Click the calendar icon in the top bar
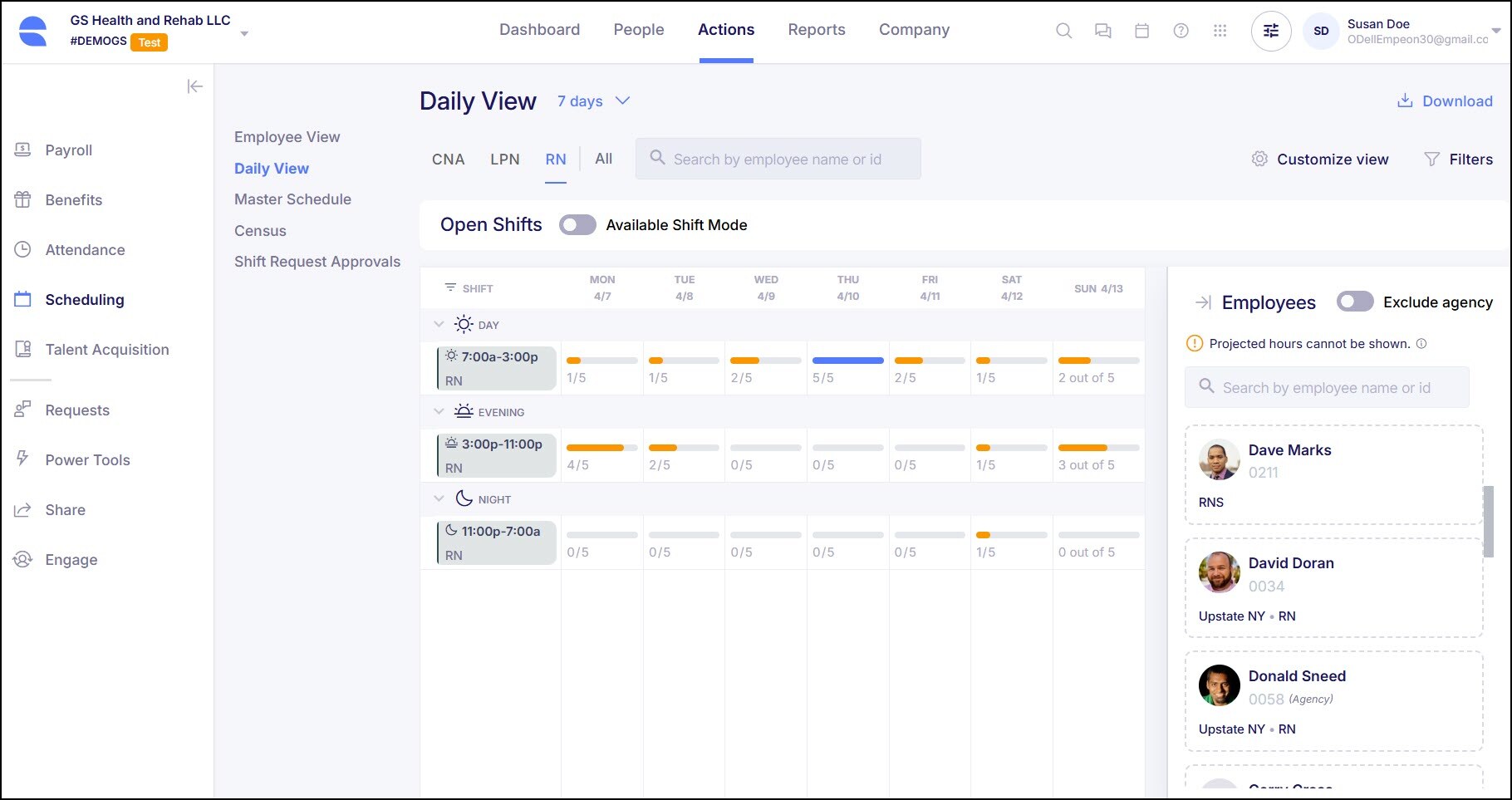The width and height of the screenshot is (1512, 800). coord(1141,30)
